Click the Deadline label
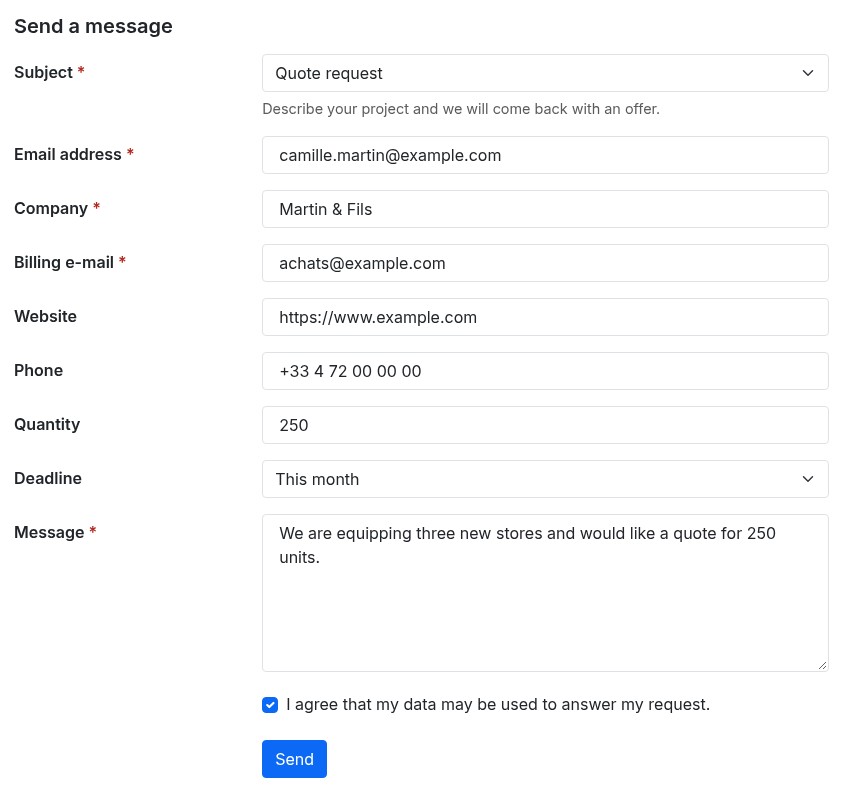 click(x=48, y=479)
